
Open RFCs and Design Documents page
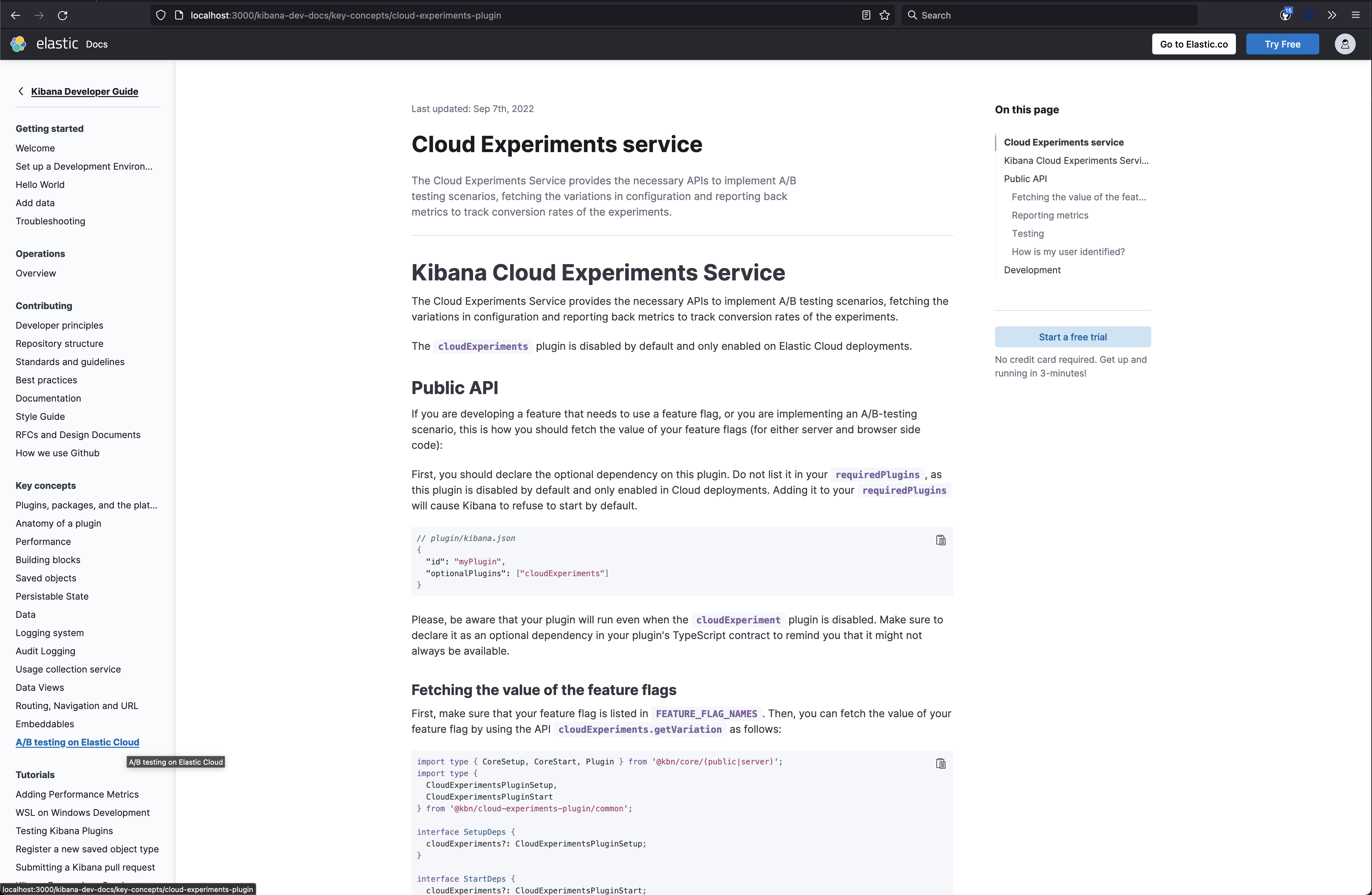pos(78,435)
